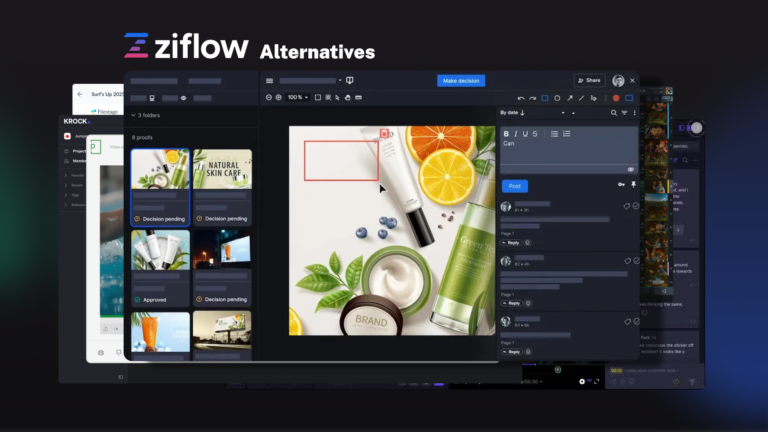Open the small caret dropdown after By date
This screenshot has height=432, width=768.
click(x=563, y=113)
